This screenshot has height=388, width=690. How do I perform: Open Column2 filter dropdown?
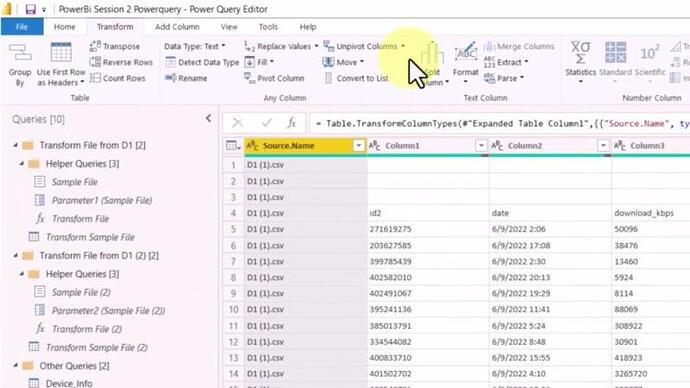[x=603, y=146]
